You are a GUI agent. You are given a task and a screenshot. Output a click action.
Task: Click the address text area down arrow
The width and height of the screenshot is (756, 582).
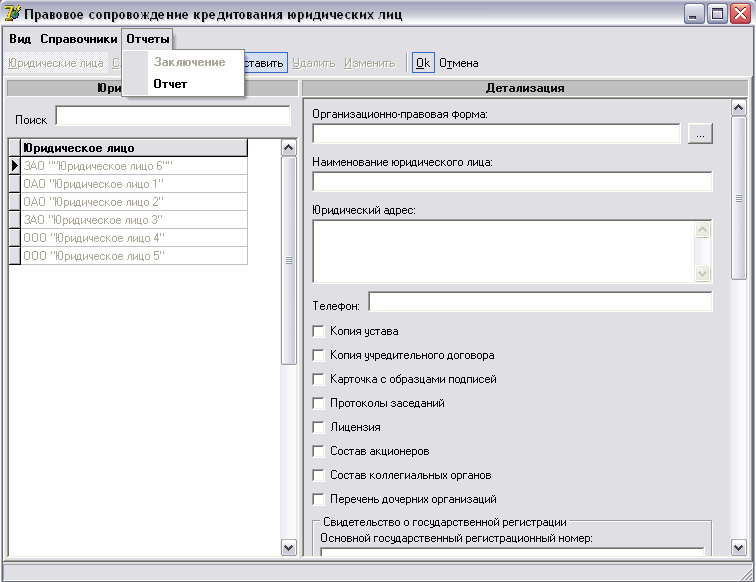point(702,273)
